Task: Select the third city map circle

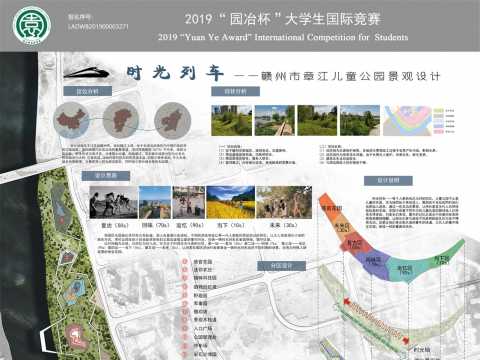Action: tap(172, 120)
